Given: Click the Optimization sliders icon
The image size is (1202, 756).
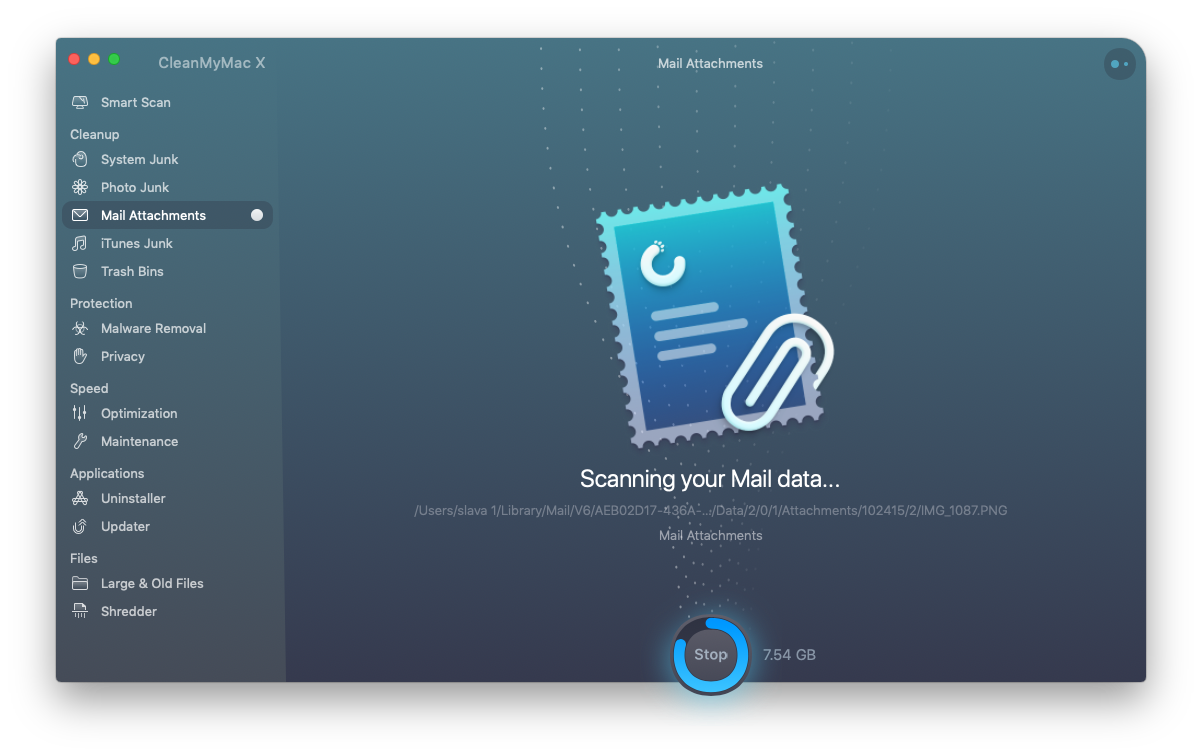Looking at the screenshot, I should (80, 413).
